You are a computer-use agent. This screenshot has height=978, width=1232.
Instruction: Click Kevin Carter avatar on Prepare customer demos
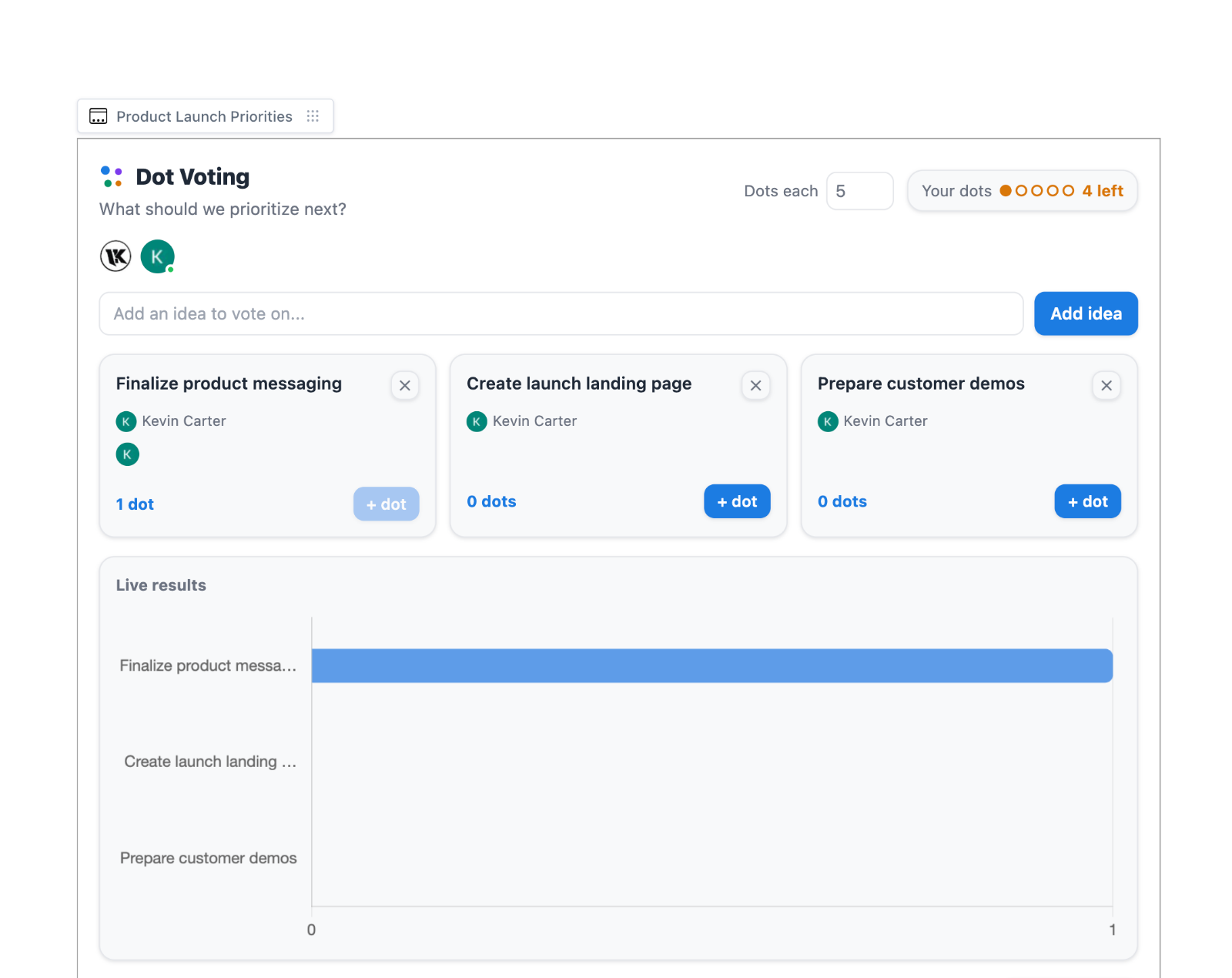828,421
